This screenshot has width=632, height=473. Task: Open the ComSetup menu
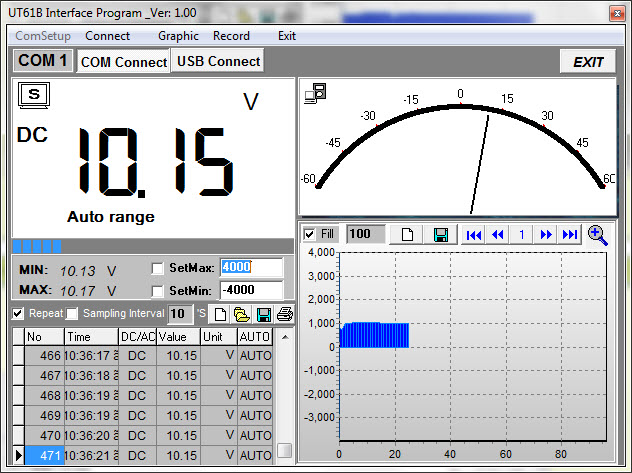pyautogui.click(x=43, y=36)
